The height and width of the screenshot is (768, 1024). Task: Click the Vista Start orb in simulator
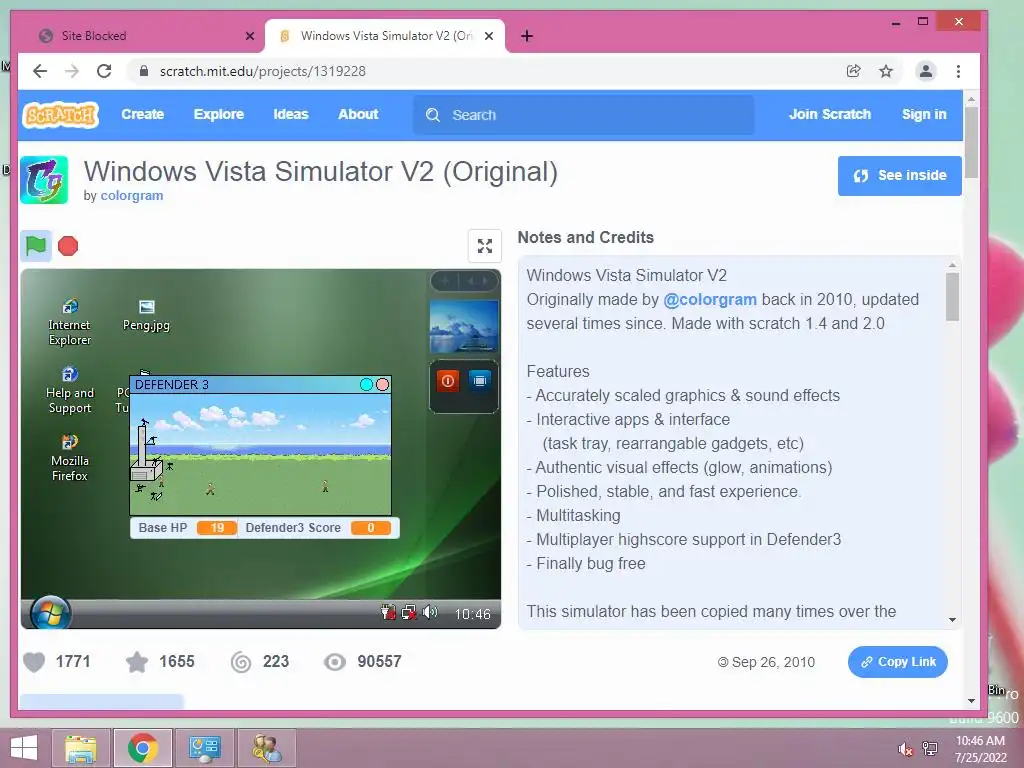coord(50,613)
